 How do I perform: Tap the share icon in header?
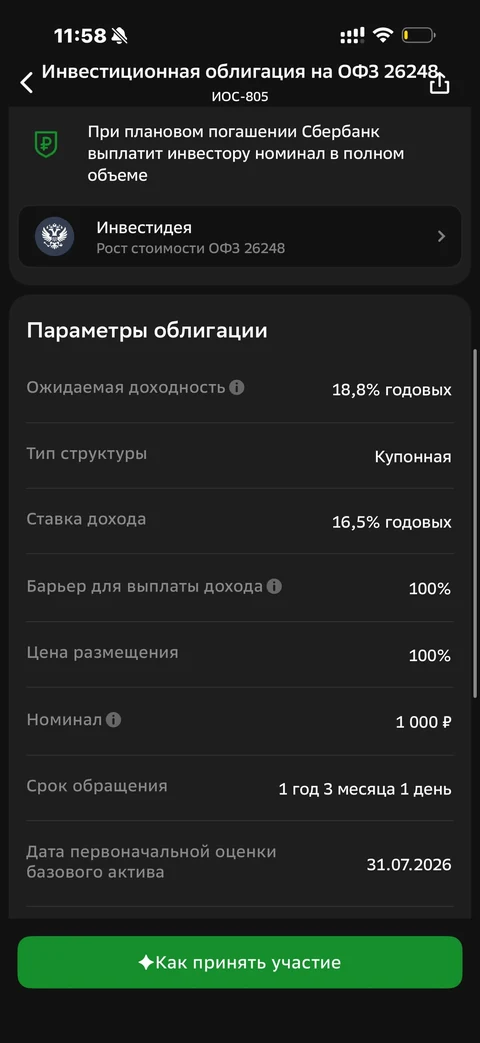439,83
